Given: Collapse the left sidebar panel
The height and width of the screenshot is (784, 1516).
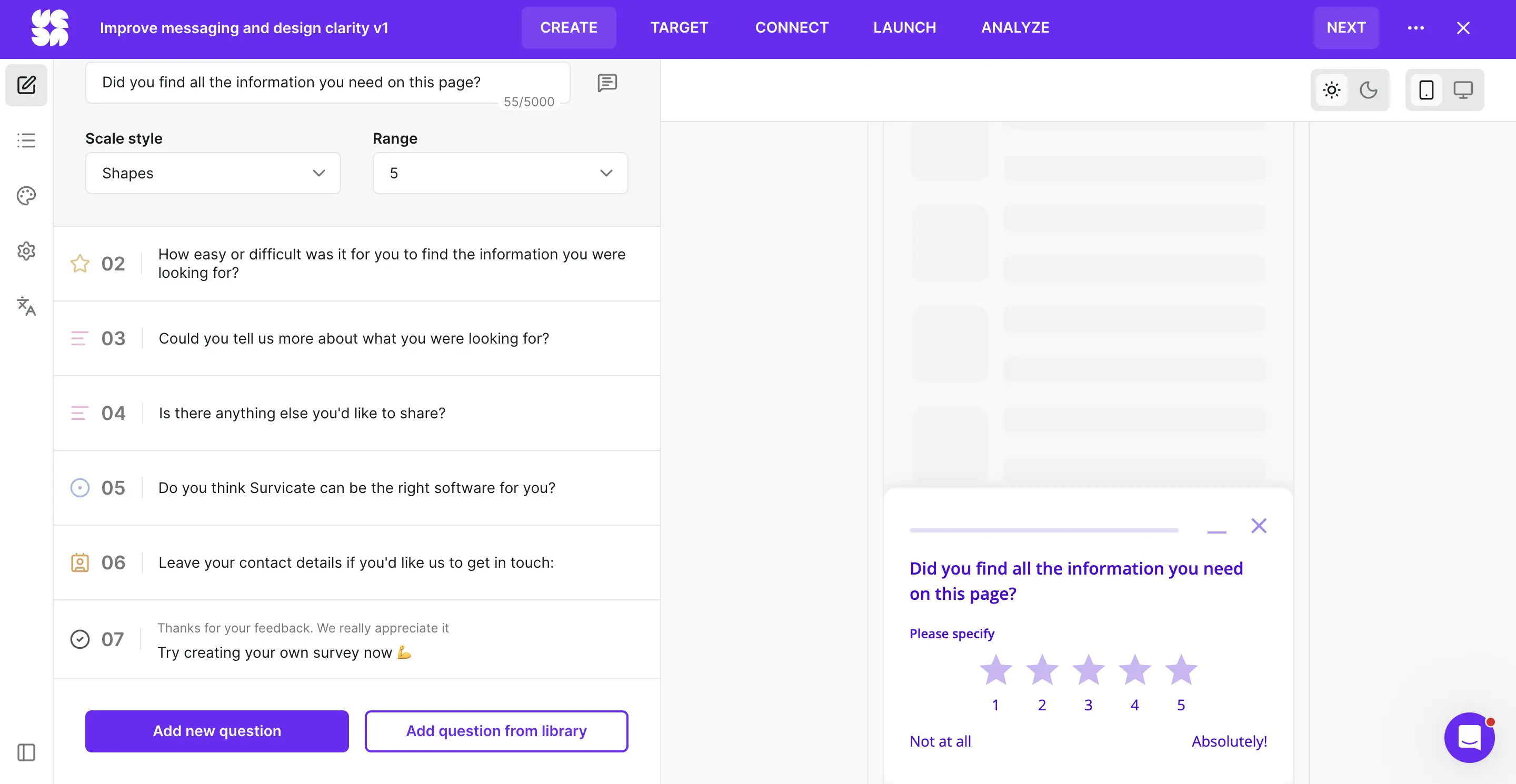Looking at the screenshot, I should pos(26,752).
